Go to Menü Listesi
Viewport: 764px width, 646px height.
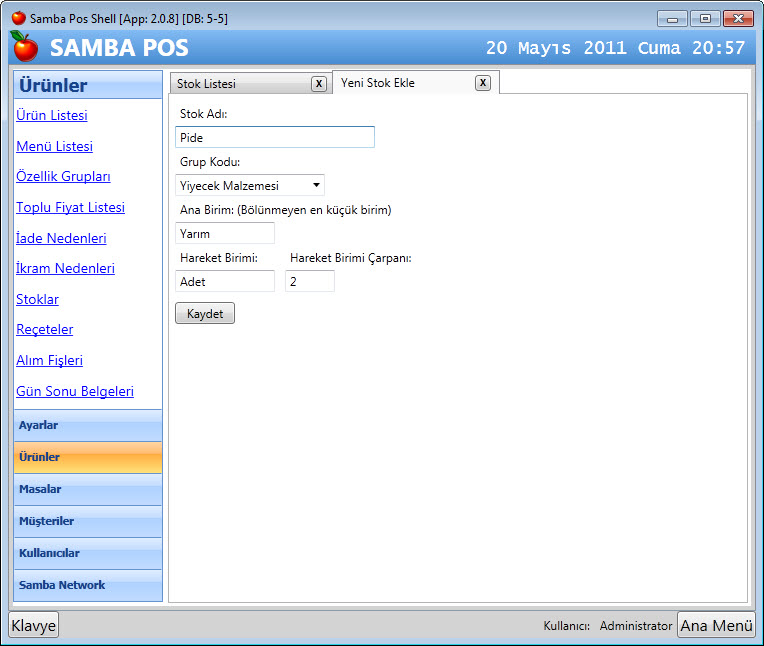pos(54,146)
